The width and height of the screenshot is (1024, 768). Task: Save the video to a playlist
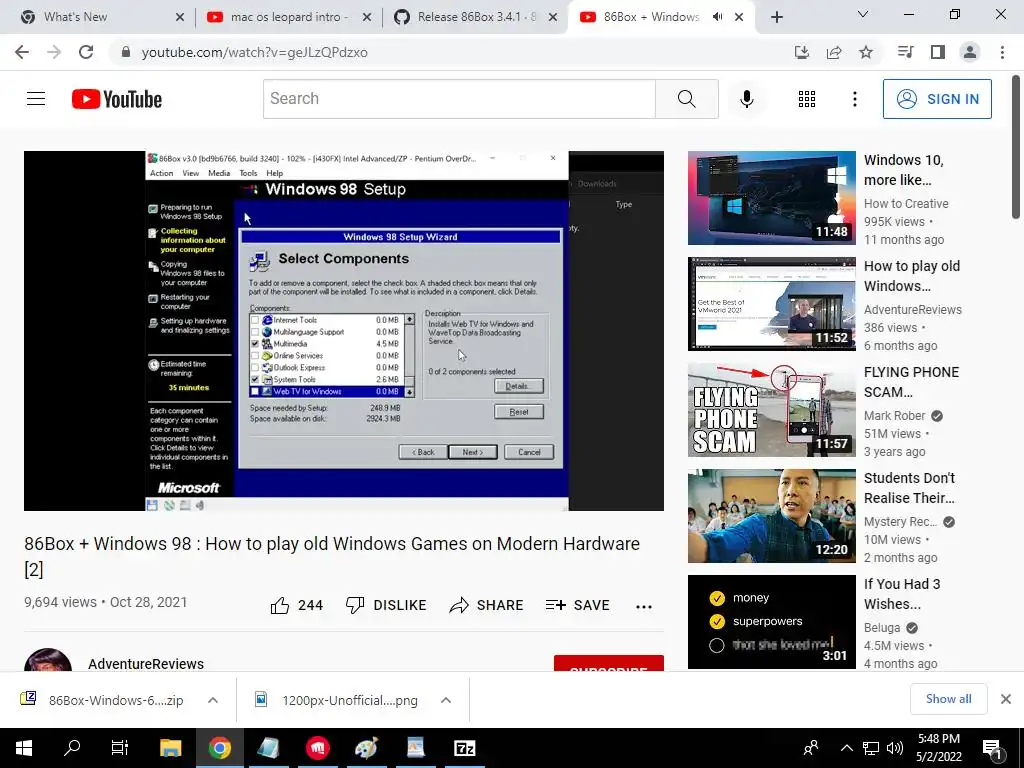coord(577,605)
